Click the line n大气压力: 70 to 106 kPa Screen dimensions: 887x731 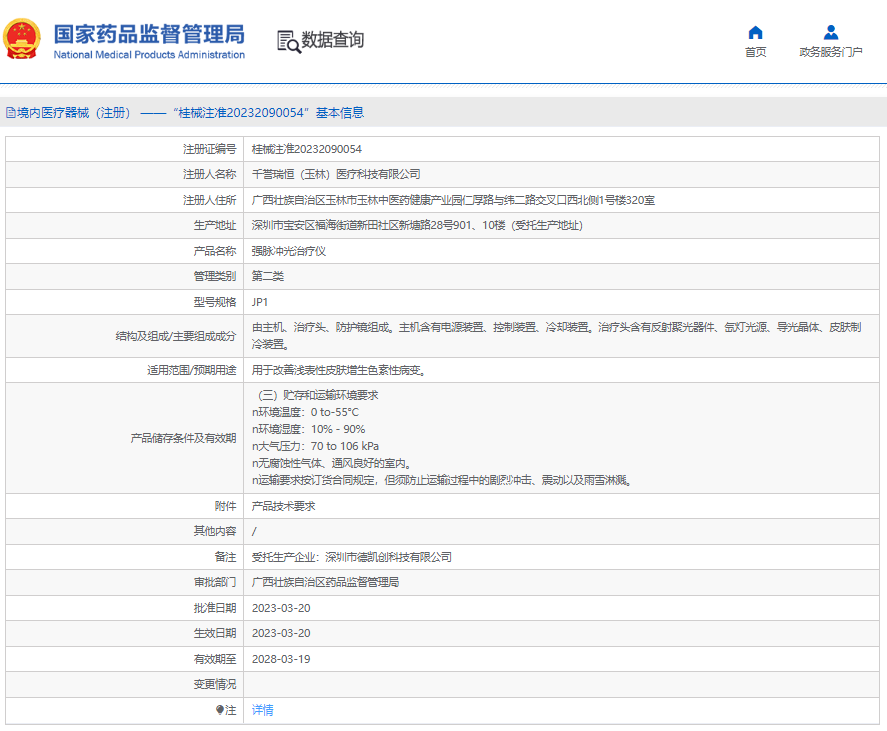pos(315,446)
